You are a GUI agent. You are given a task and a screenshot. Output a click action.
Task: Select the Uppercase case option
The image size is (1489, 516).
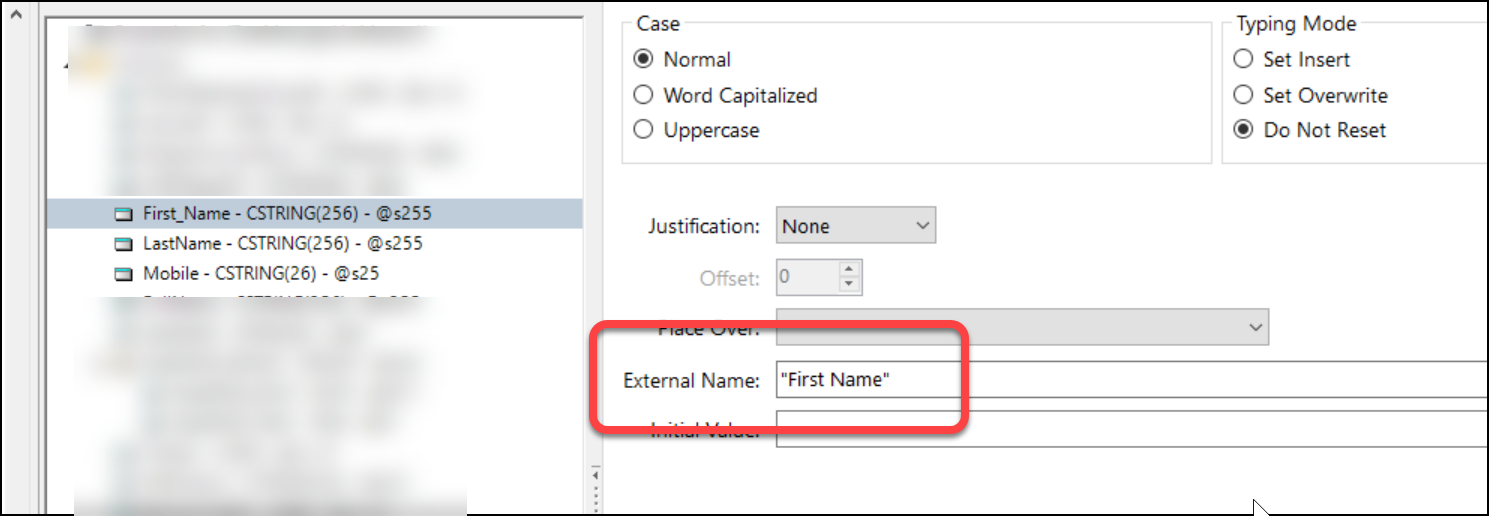644,130
